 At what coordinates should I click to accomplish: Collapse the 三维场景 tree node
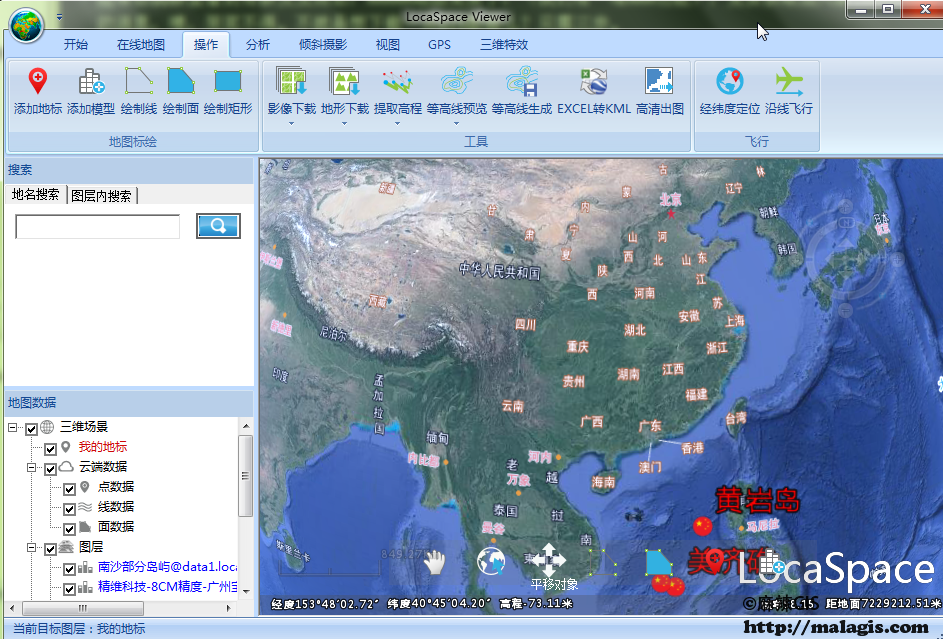point(13,427)
